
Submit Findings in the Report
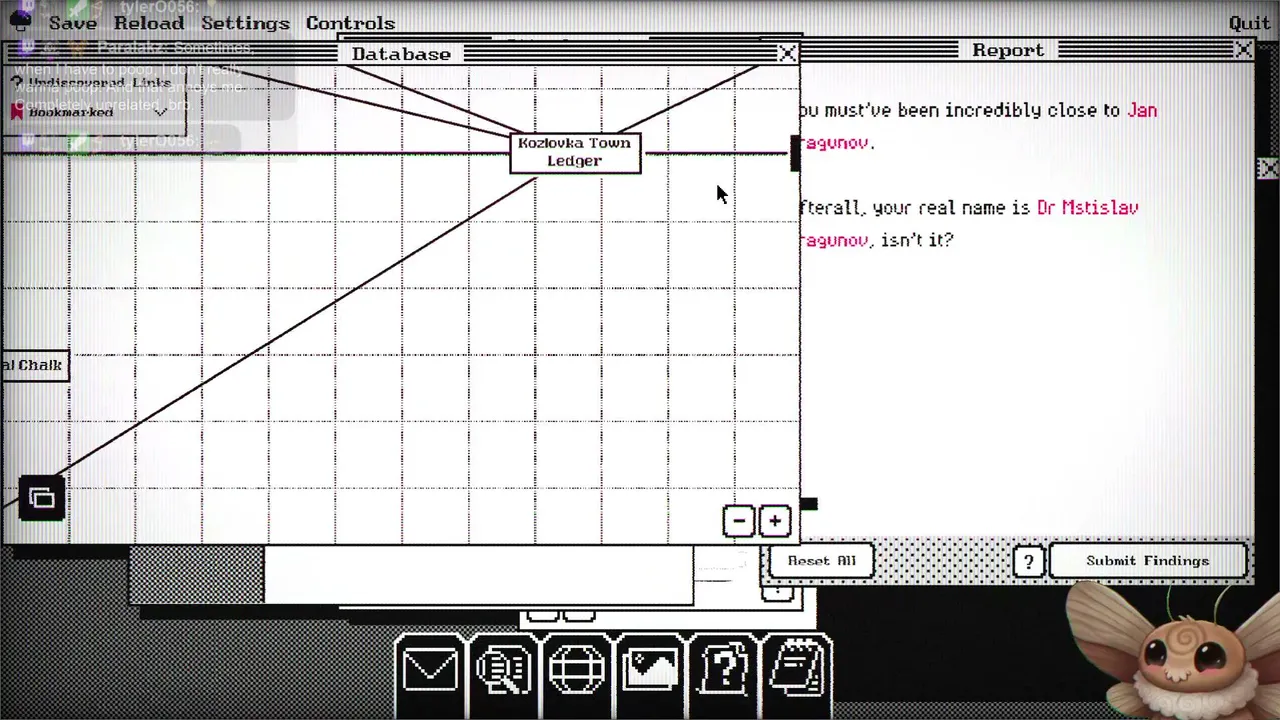tap(1148, 561)
